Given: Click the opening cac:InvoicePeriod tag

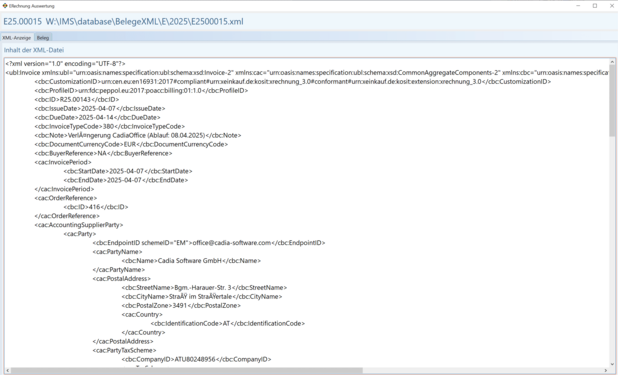Looking at the screenshot, I should pos(63,162).
